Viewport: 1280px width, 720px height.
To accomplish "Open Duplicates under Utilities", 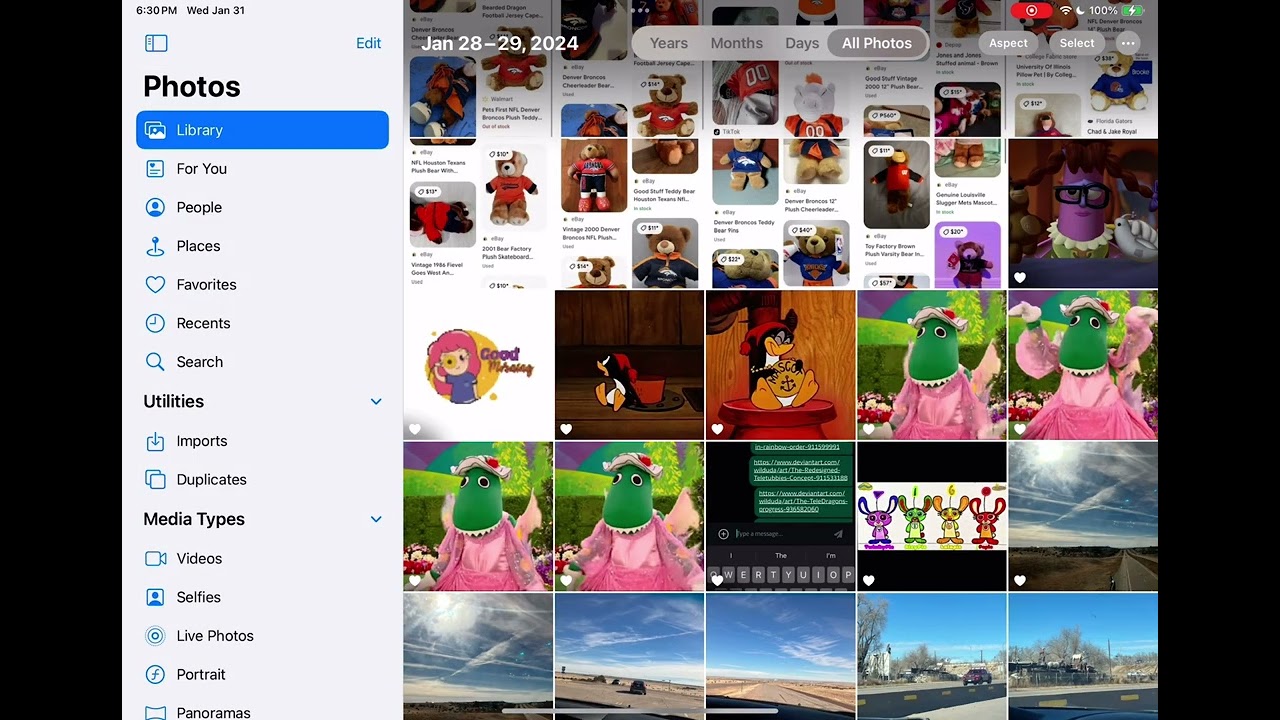I will (262, 480).
